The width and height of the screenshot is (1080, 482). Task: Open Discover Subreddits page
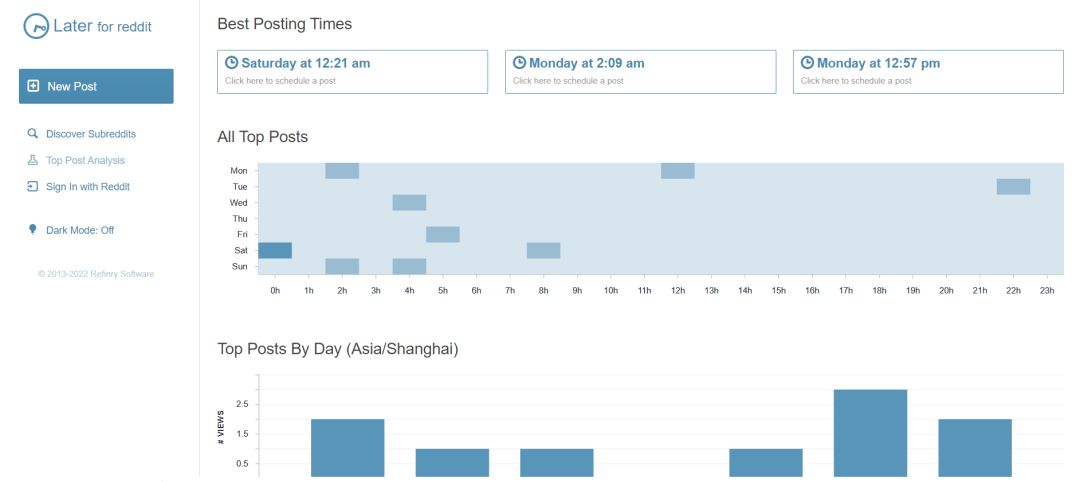coord(91,133)
